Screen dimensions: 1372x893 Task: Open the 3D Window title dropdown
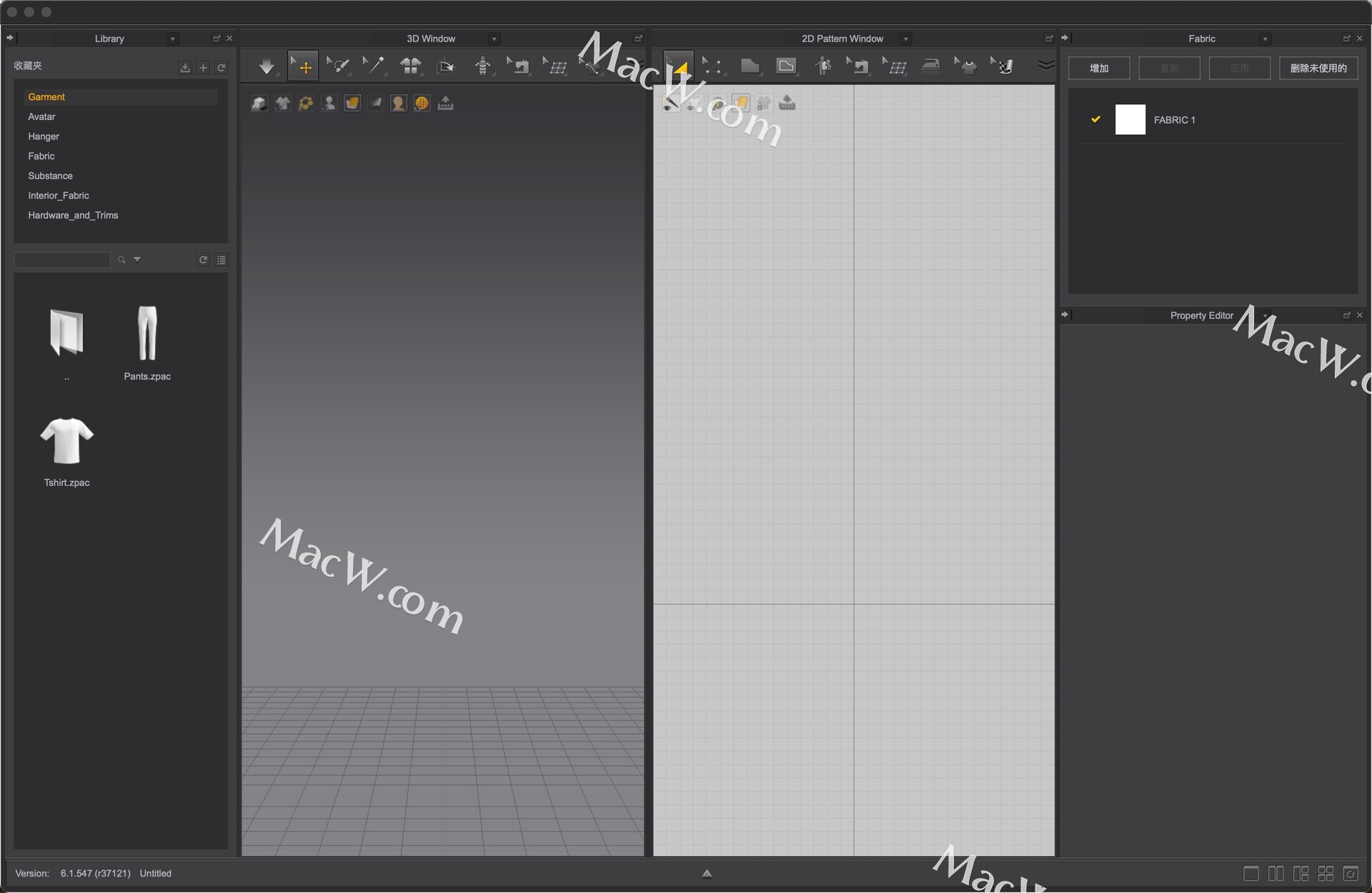point(494,39)
